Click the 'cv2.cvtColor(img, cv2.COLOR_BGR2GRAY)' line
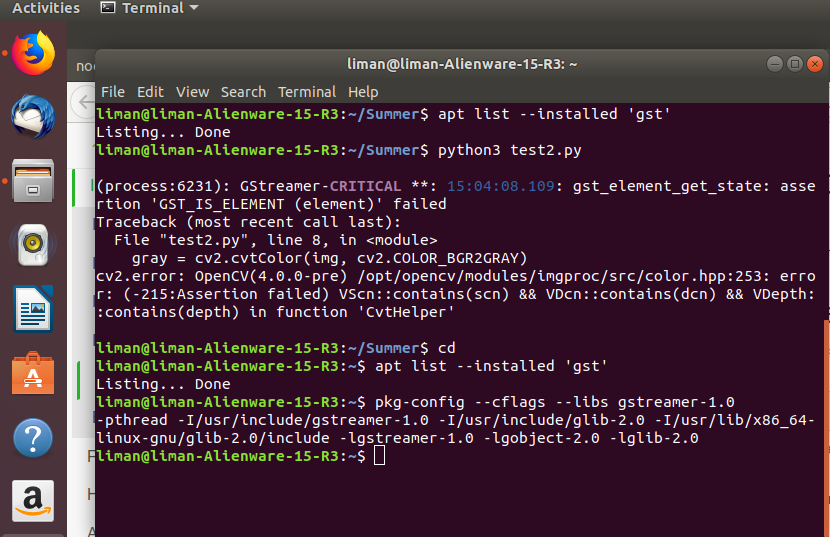The height and width of the screenshot is (537, 830). pos(330,258)
